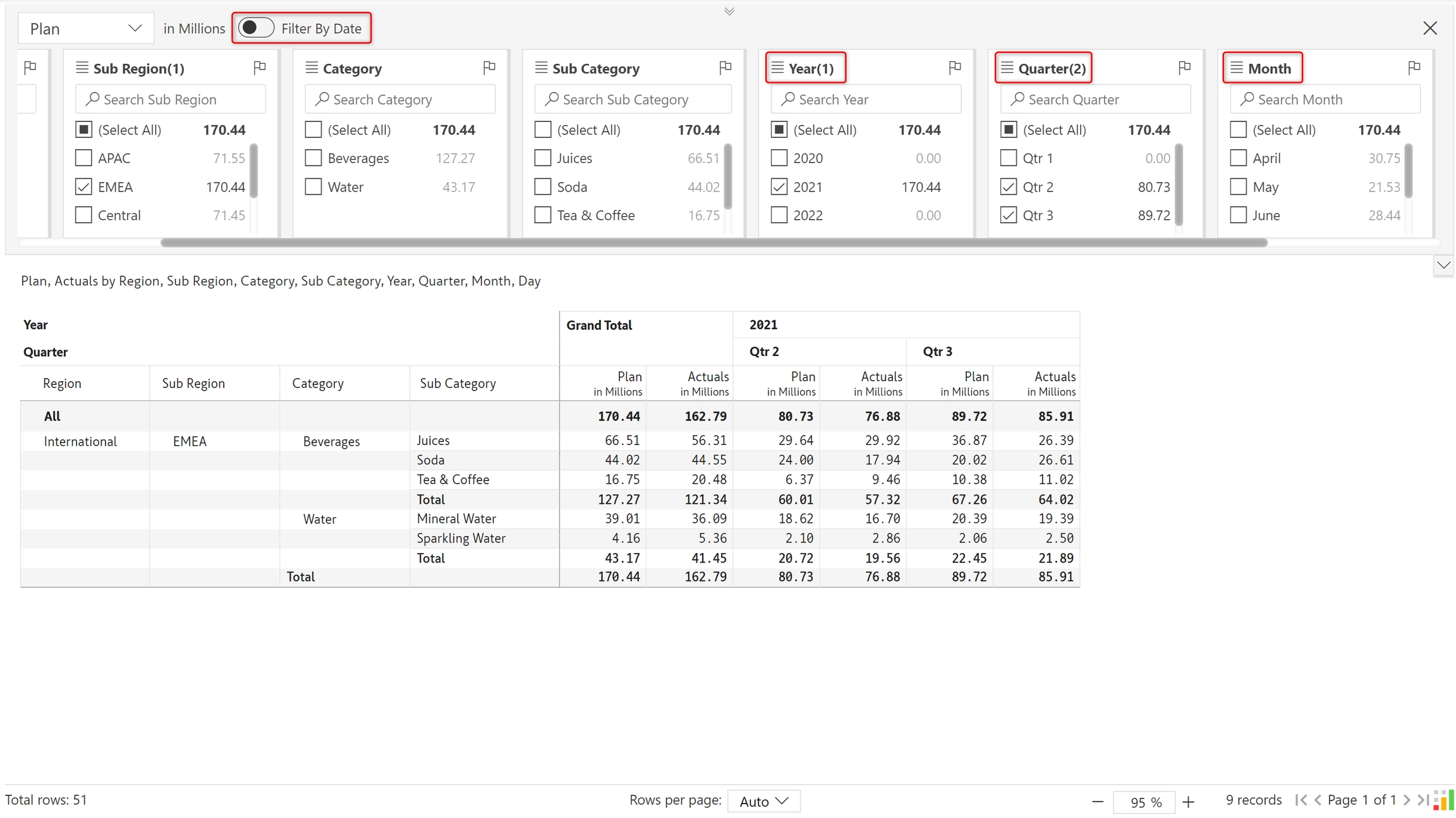1456x818 pixels.
Task: Click the Month panel header
Action: (1268, 68)
